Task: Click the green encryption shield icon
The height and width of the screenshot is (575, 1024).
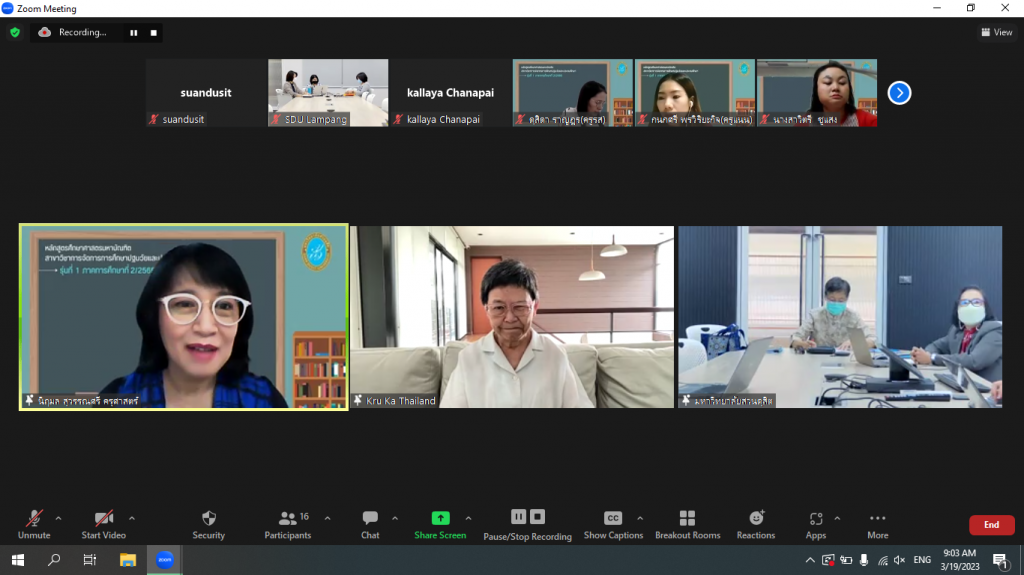Action: 15,32
